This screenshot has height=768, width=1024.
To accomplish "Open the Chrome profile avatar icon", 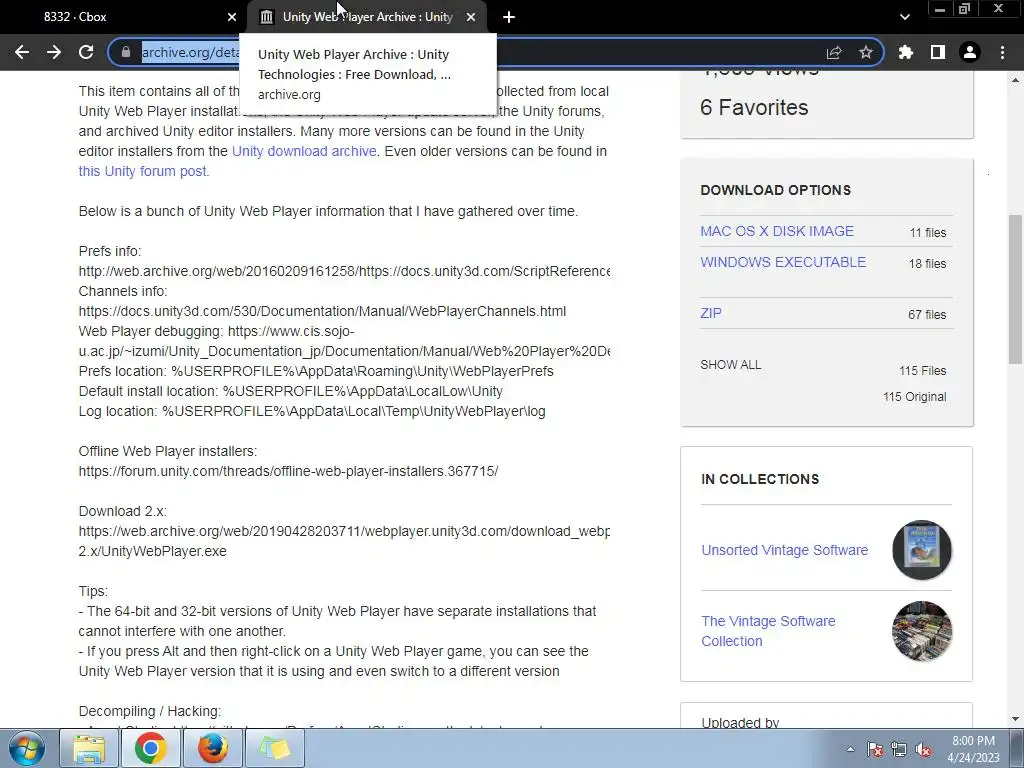I will pos(970,52).
